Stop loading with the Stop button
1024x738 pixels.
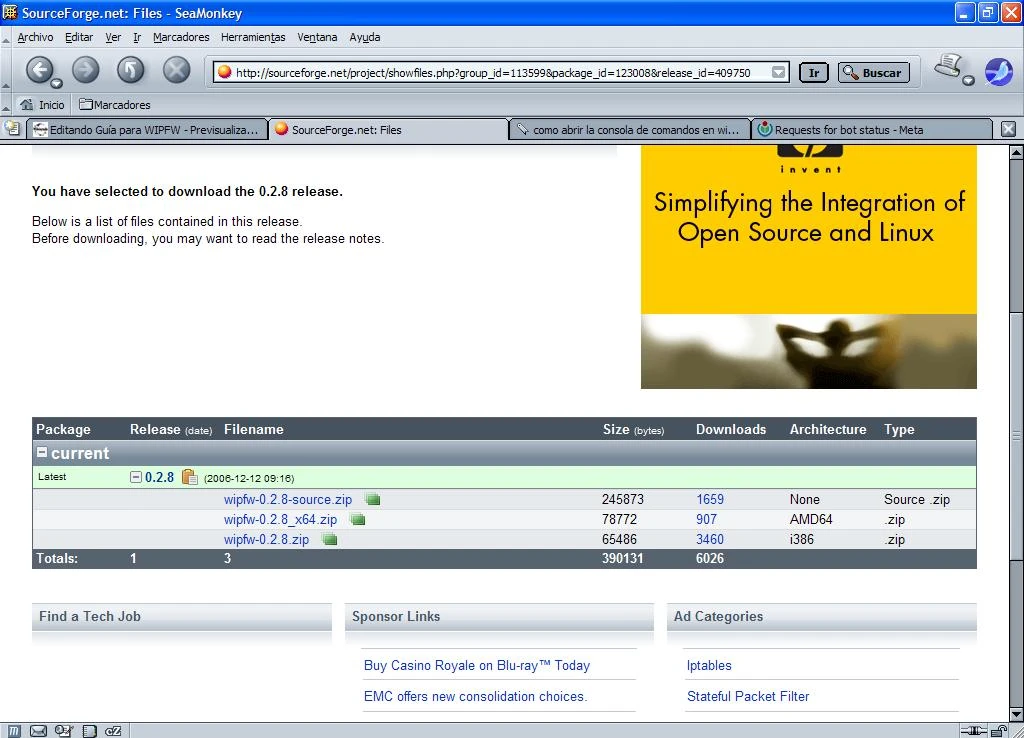(x=176, y=69)
